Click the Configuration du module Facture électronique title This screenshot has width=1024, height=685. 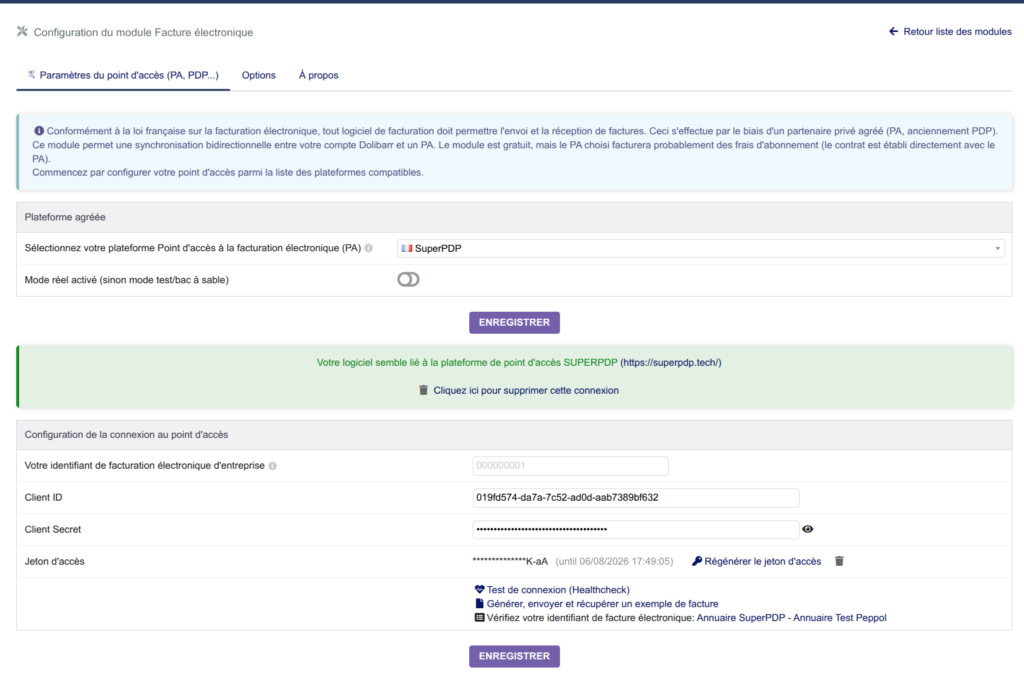143,32
